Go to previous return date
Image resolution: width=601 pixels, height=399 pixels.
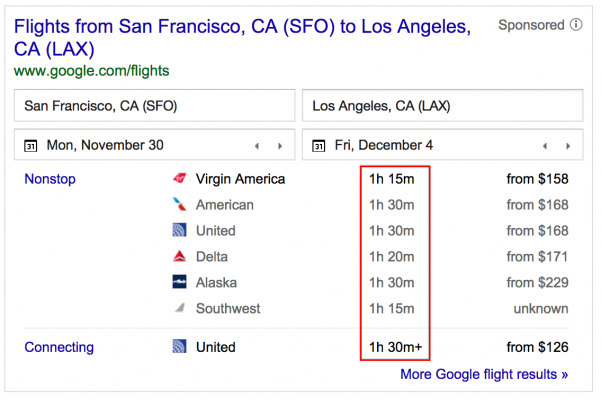[x=545, y=146]
